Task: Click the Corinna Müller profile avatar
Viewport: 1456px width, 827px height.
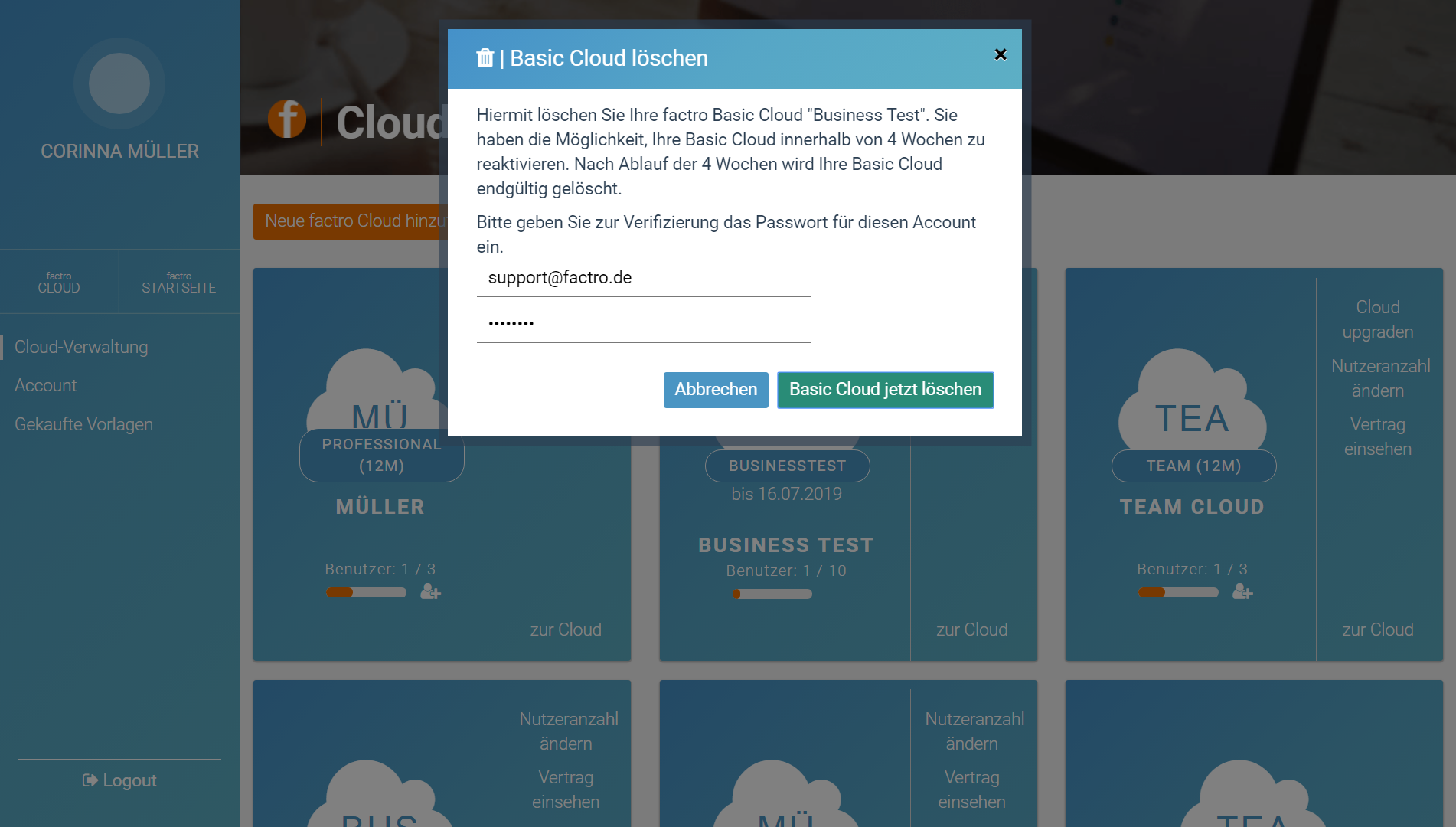Action: click(x=119, y=83)
